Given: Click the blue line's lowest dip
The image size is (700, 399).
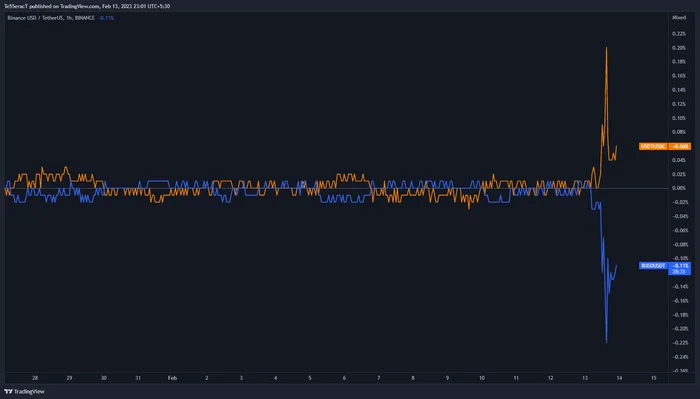Looking at the screenshot, I should (x=606, y=342).
